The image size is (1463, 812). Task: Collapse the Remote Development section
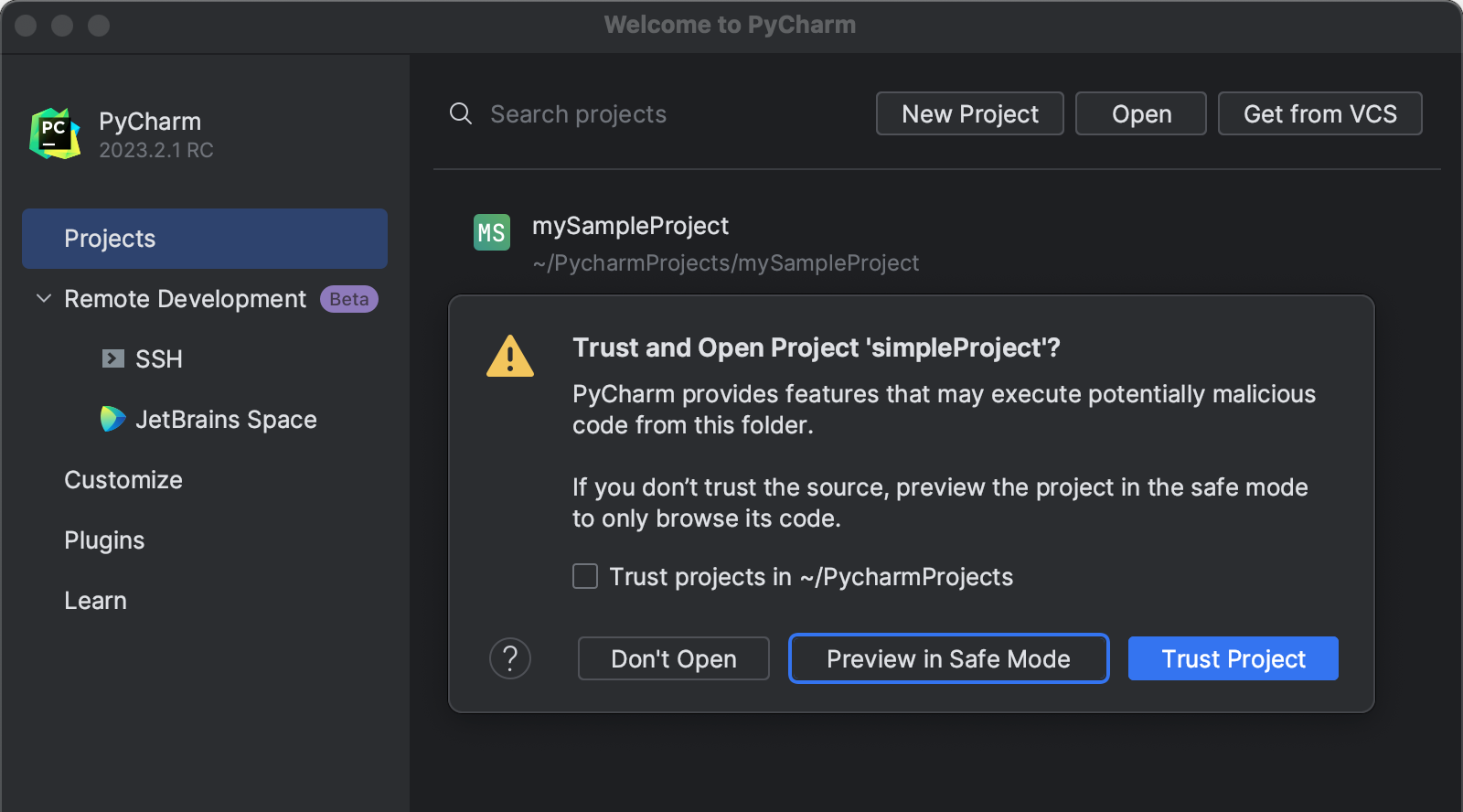[x=43, y=298]
